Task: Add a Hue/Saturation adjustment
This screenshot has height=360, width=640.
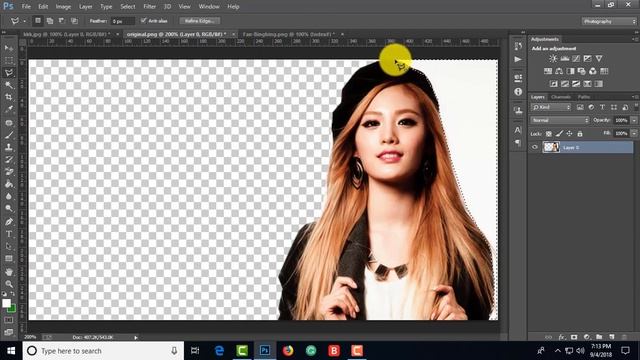Action: (548, 71)
